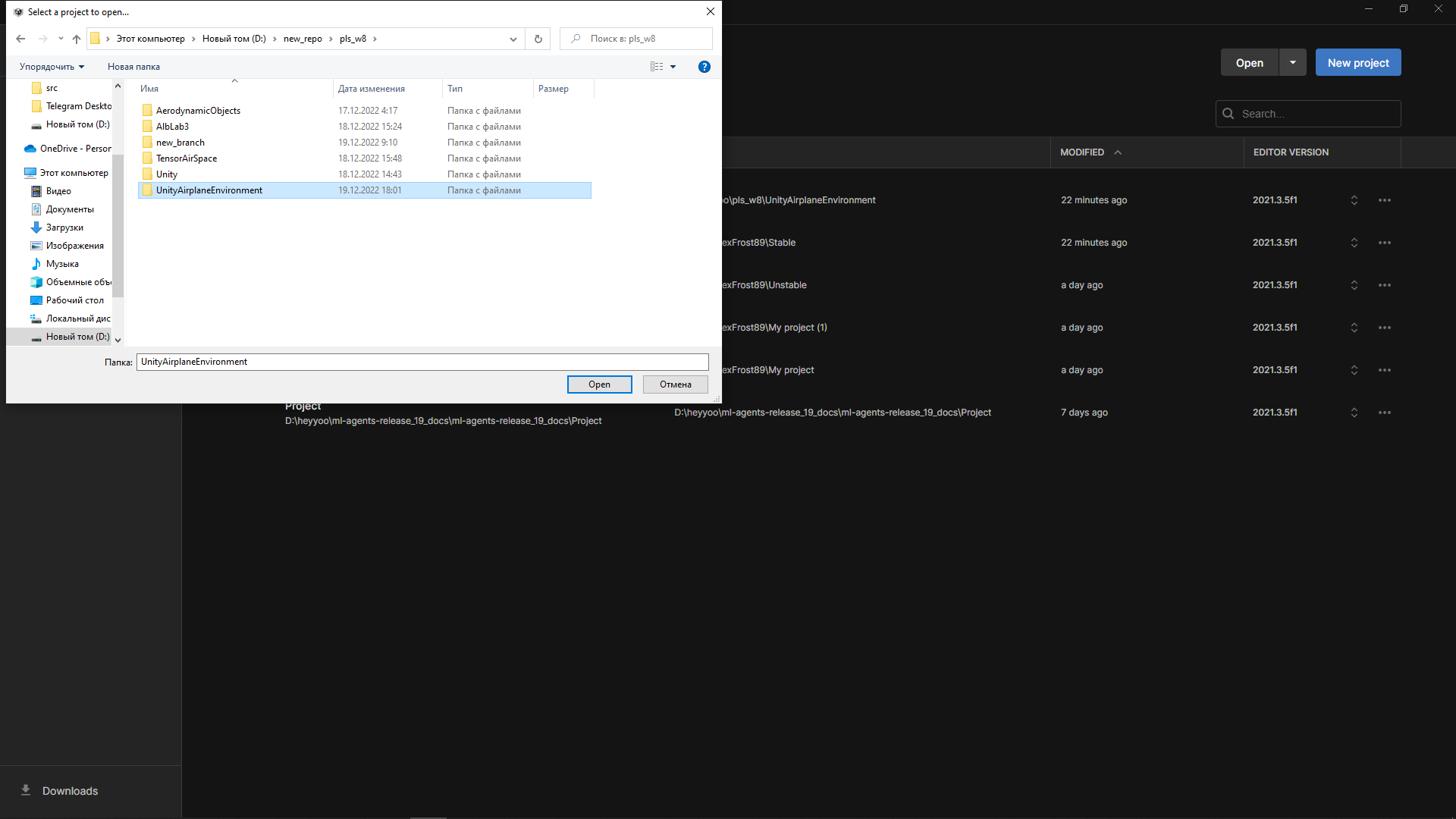Go back in file dialog navigation
1456x819 pixels.
pyautogui.click(x=20, y=39)
